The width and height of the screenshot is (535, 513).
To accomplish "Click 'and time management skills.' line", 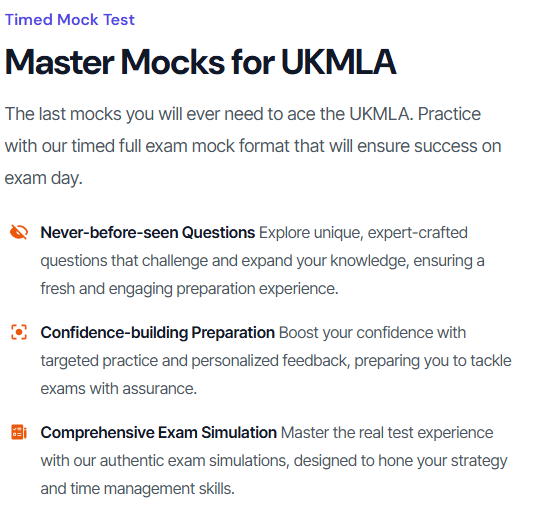I will [x=138, y=489].
